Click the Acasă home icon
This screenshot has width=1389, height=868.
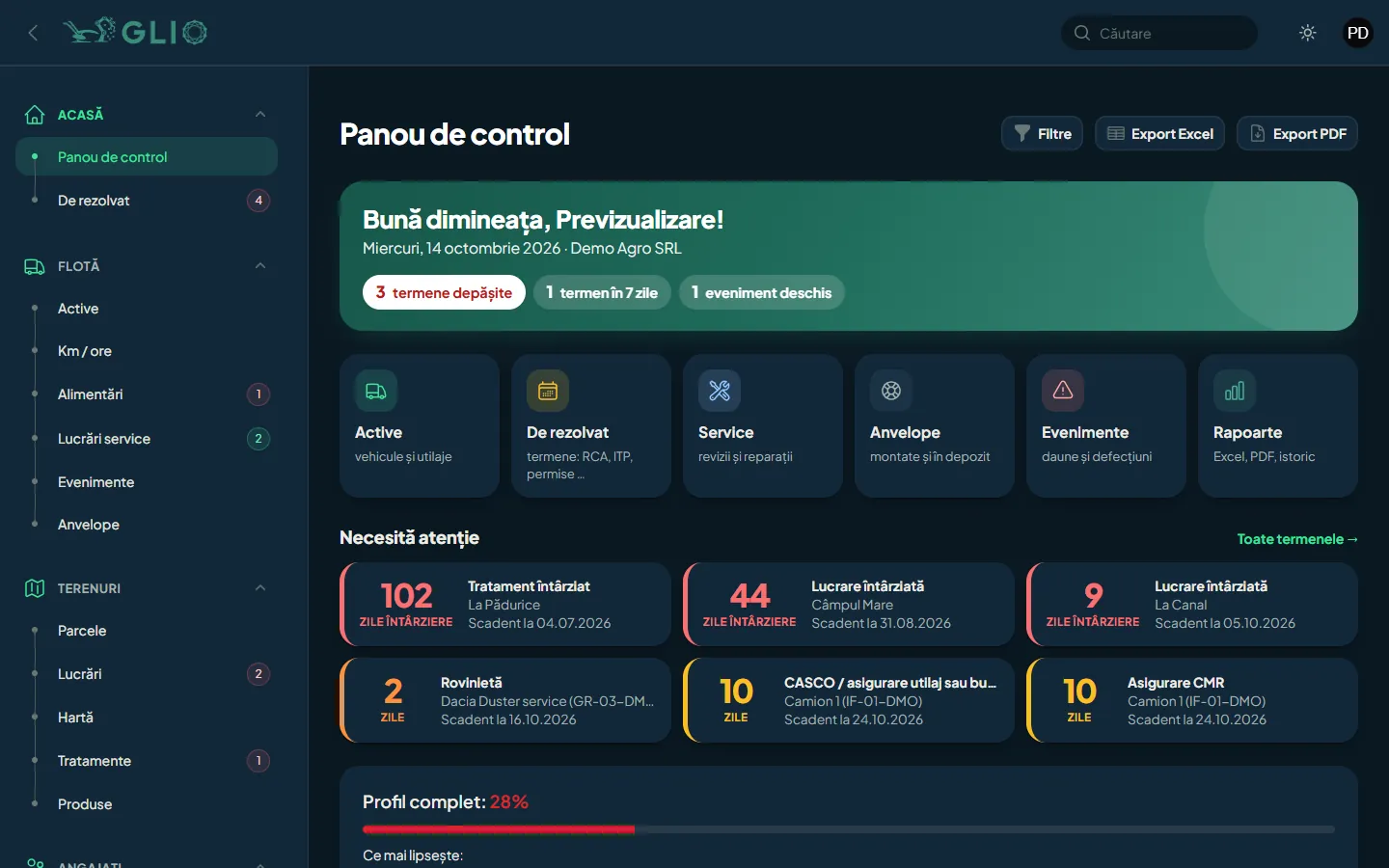coord(35,115)
